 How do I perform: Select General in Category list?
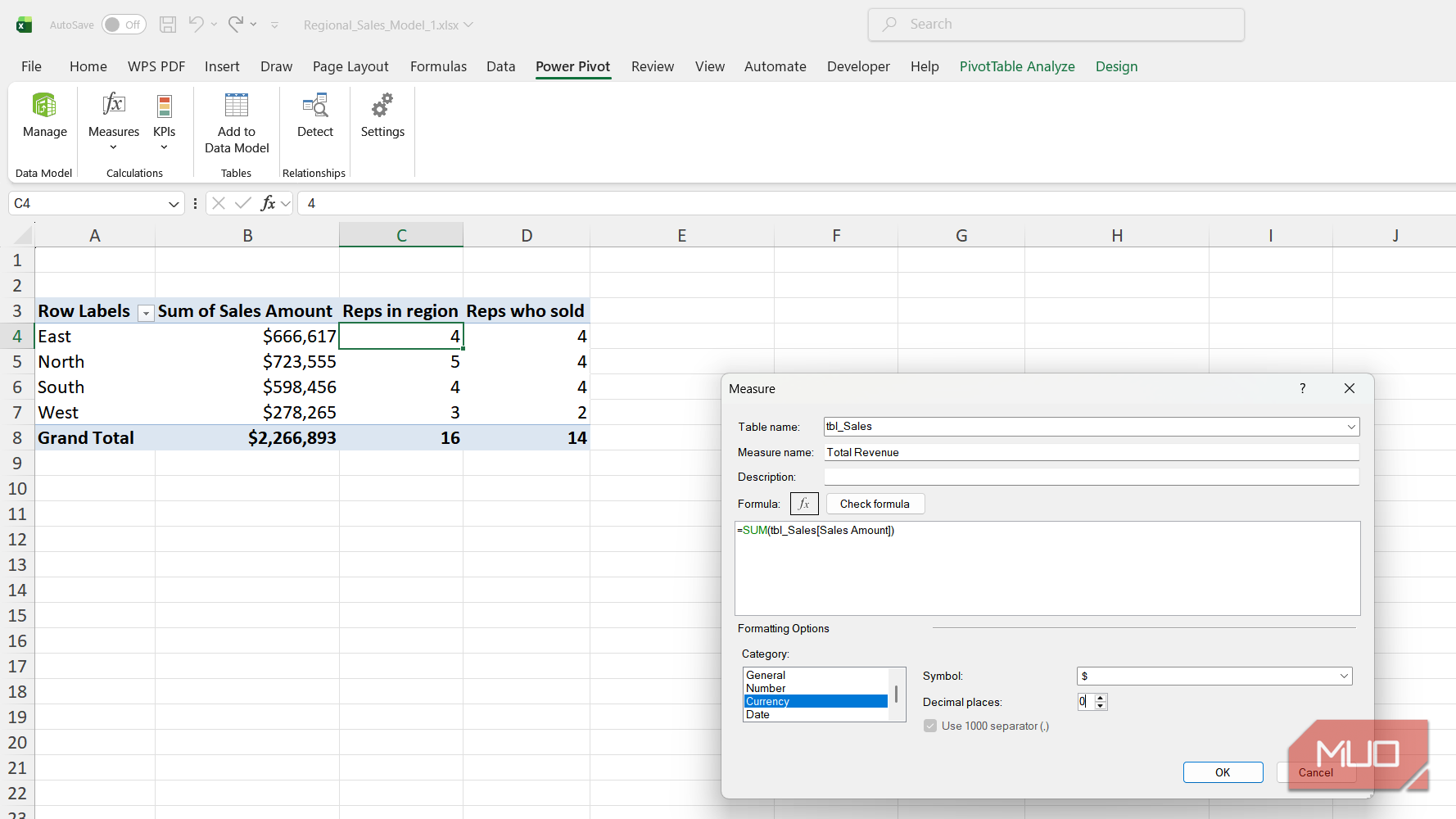point(816,675)
